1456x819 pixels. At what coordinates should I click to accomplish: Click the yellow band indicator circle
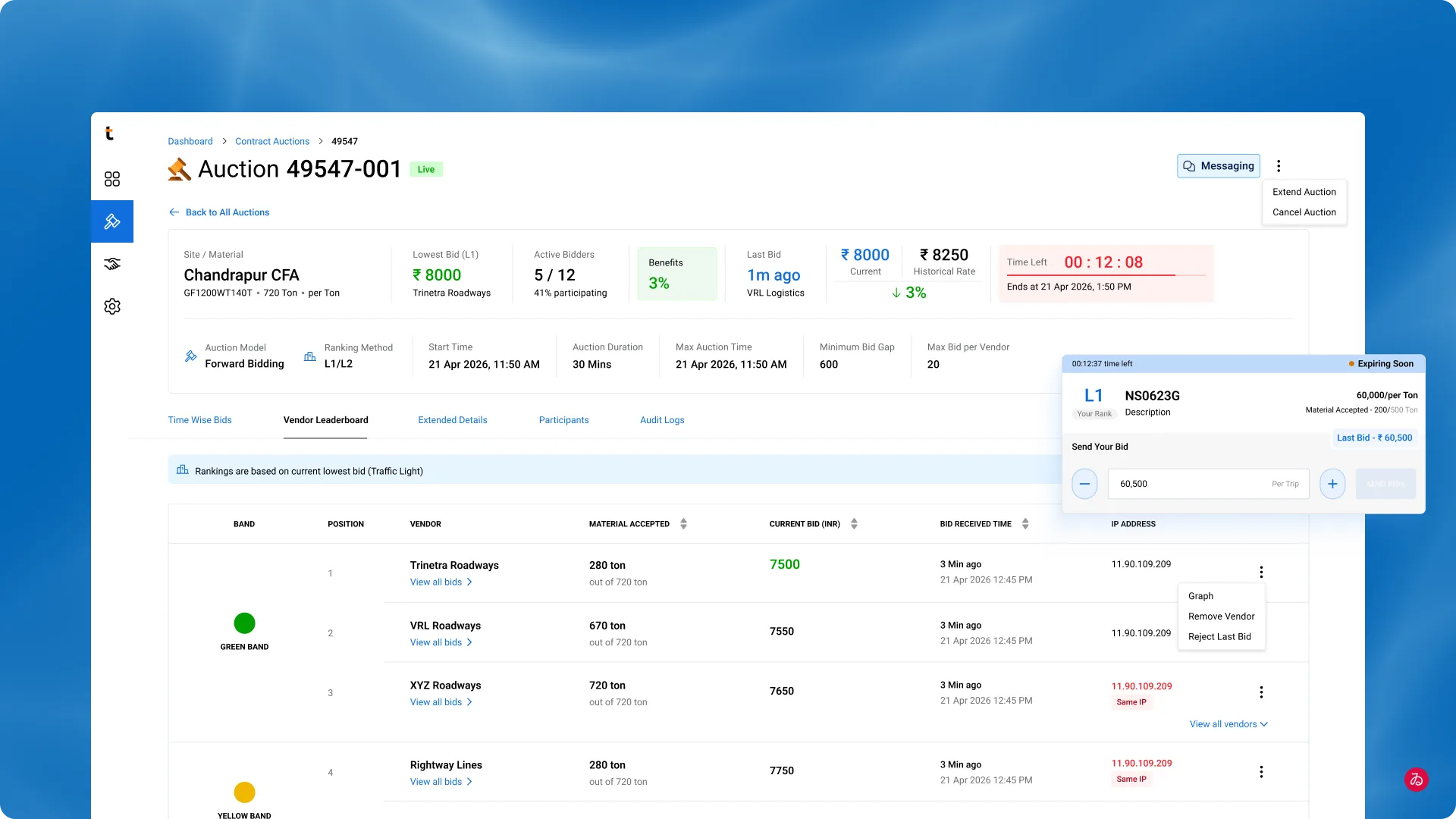244,792
